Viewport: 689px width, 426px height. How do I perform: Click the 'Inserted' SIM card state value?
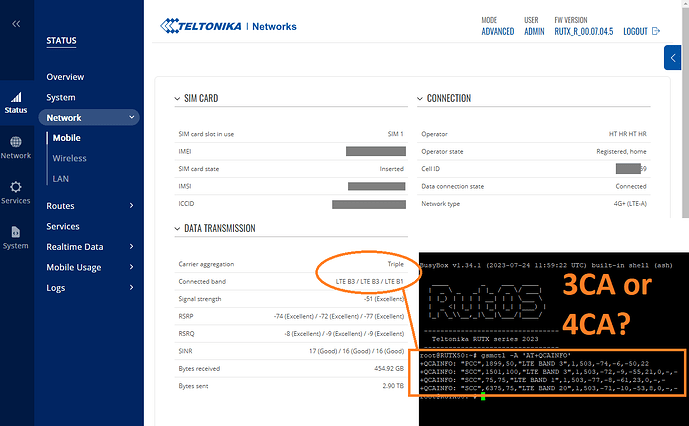click(392, 169)
